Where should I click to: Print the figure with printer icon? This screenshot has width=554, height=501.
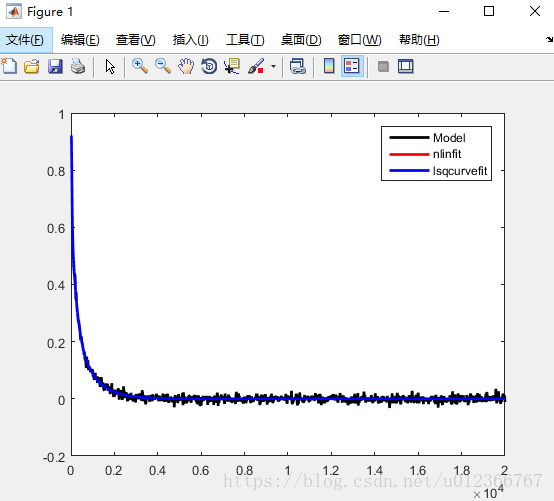[78, 66]
